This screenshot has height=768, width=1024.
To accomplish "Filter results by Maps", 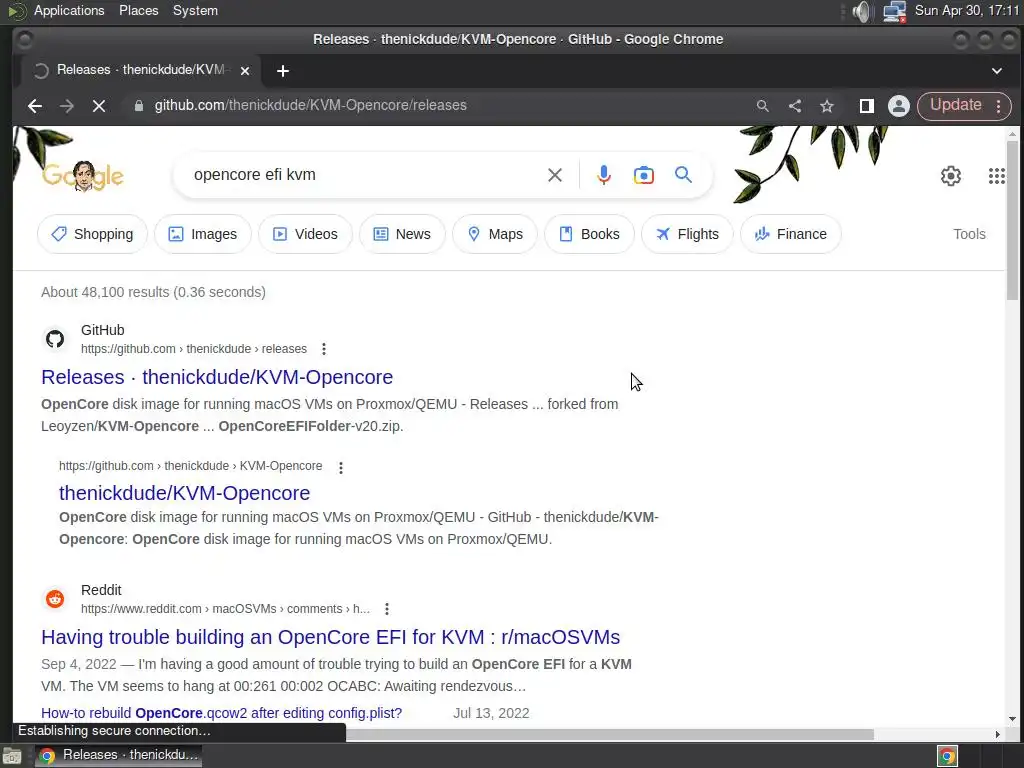I will (x=495, y=234).
